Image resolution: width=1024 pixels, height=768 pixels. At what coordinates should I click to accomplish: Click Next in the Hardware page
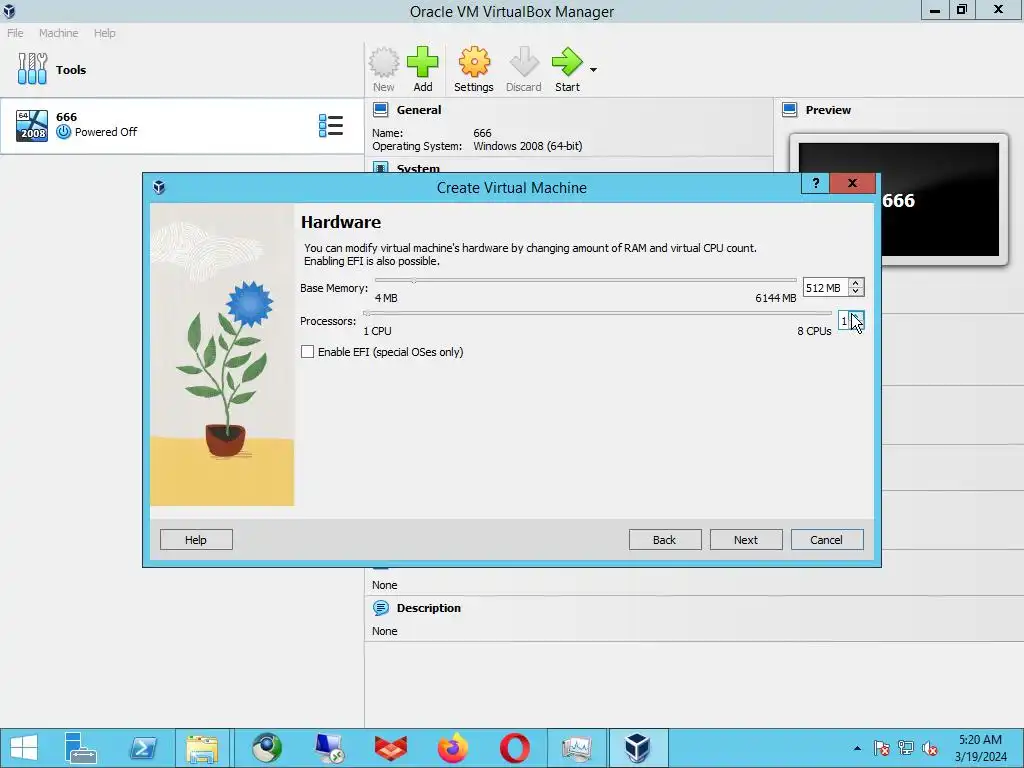pyautogui.click(x=746, y=539)
